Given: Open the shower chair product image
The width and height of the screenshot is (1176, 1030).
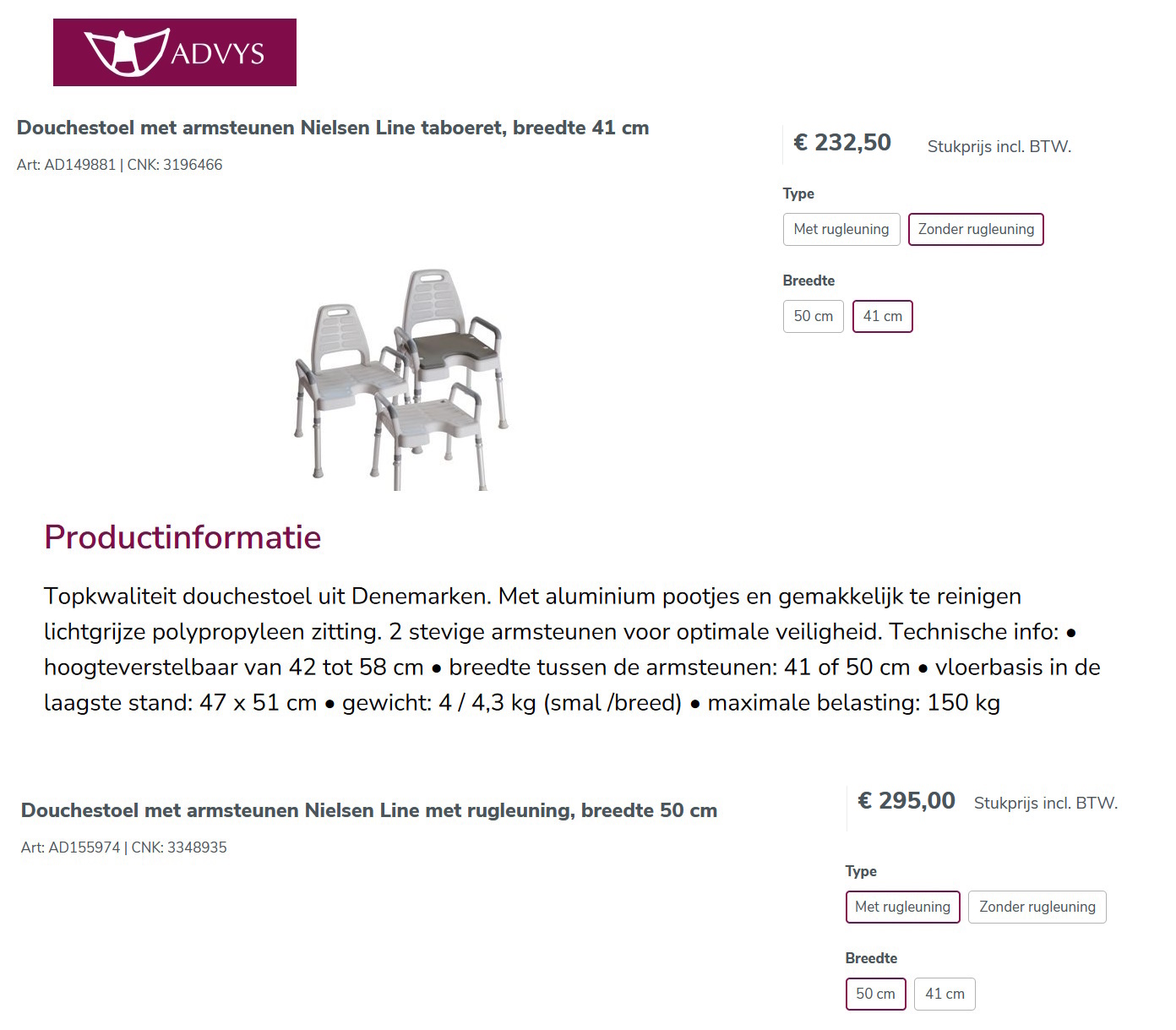Looking at the screenshot, I should pos(401,379).
